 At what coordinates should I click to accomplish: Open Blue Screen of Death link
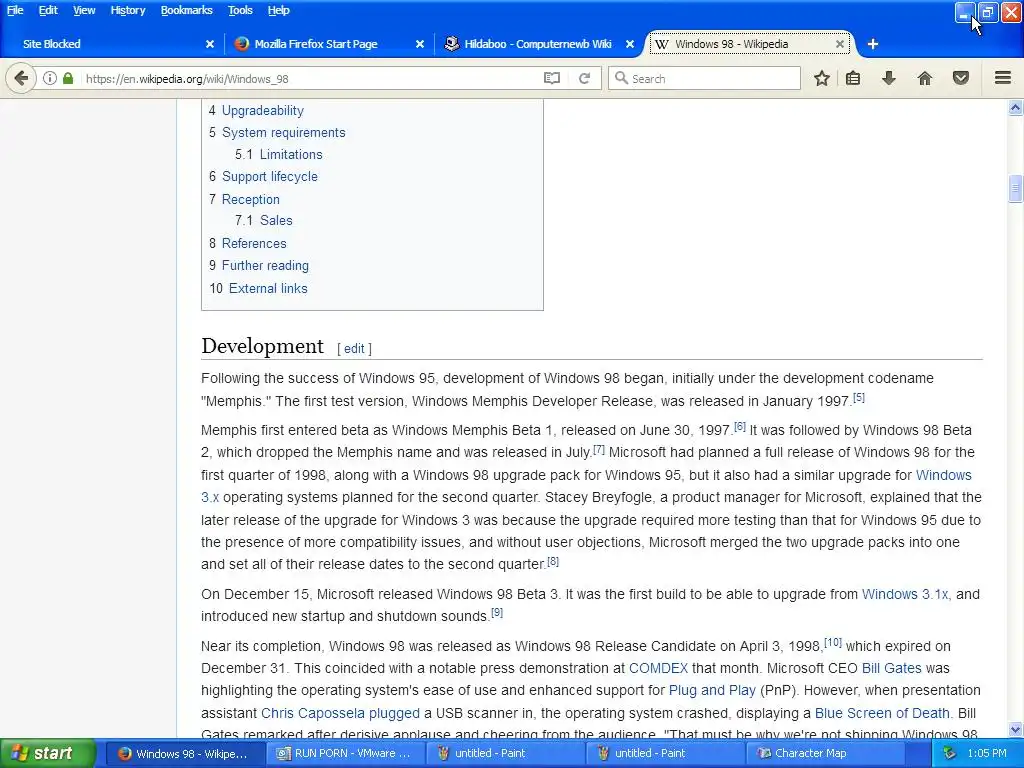click(882, 713)
